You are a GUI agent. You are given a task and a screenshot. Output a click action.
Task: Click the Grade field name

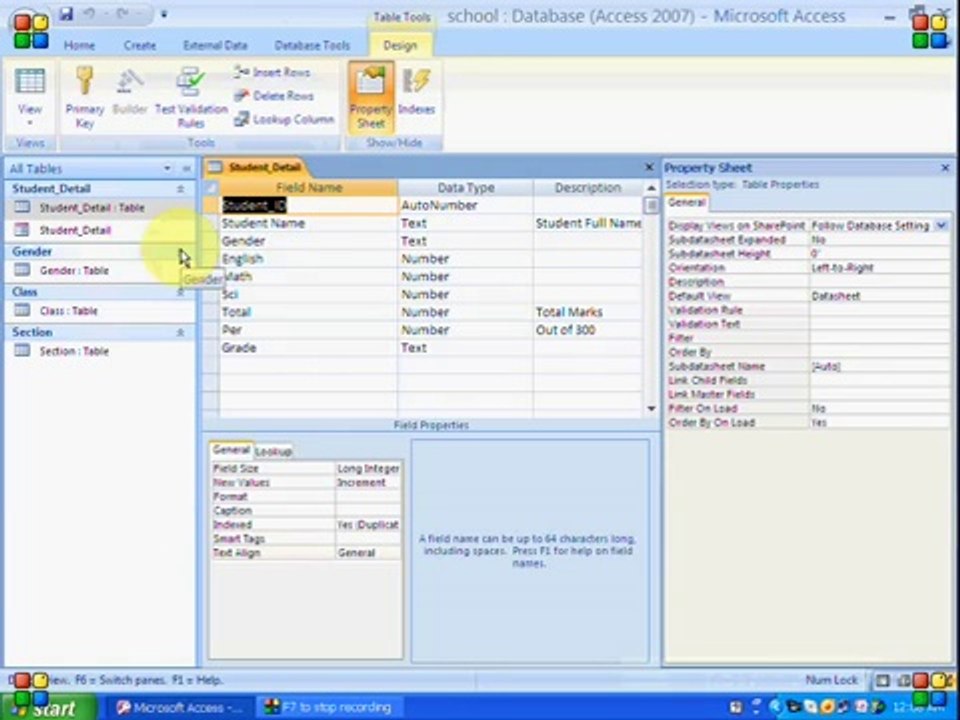point(309,347)
